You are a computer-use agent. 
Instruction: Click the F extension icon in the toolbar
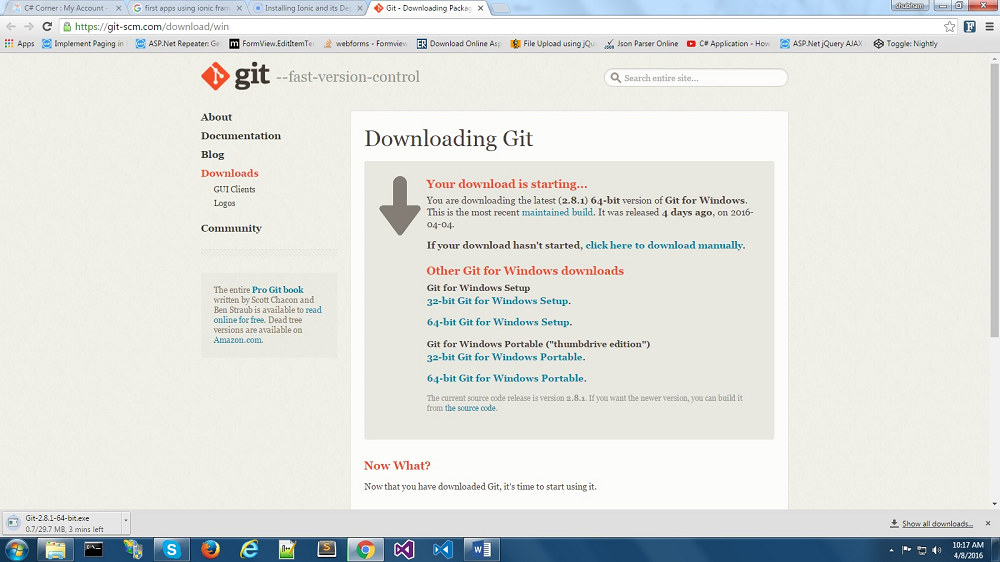[970, 26]
